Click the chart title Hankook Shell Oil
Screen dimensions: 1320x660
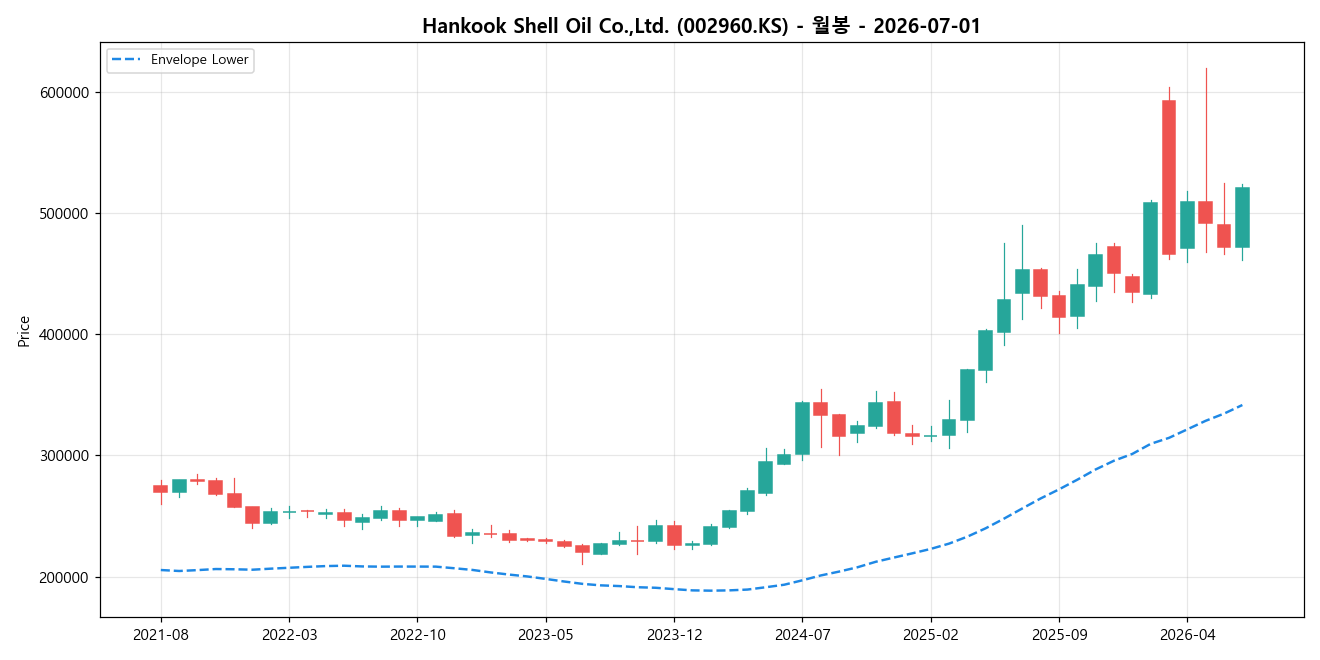(x=701, y=26)
